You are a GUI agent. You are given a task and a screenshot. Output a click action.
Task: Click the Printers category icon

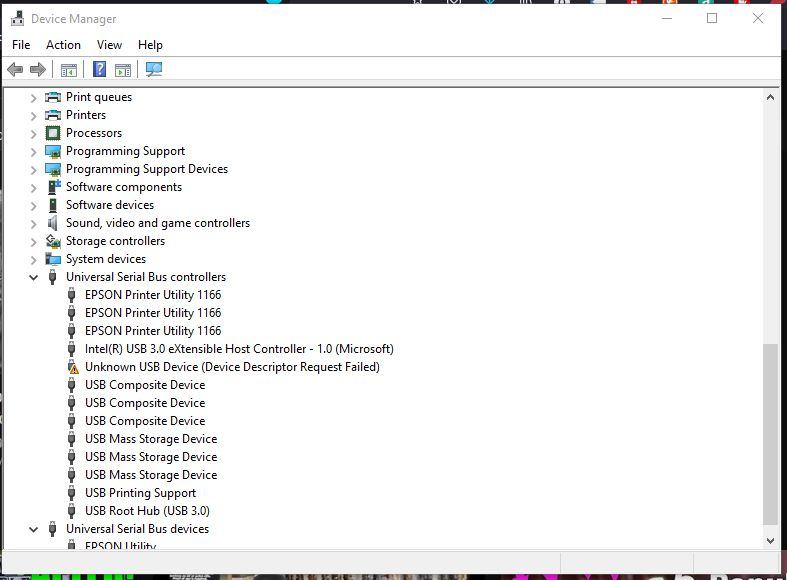click(x=53, y=115)
